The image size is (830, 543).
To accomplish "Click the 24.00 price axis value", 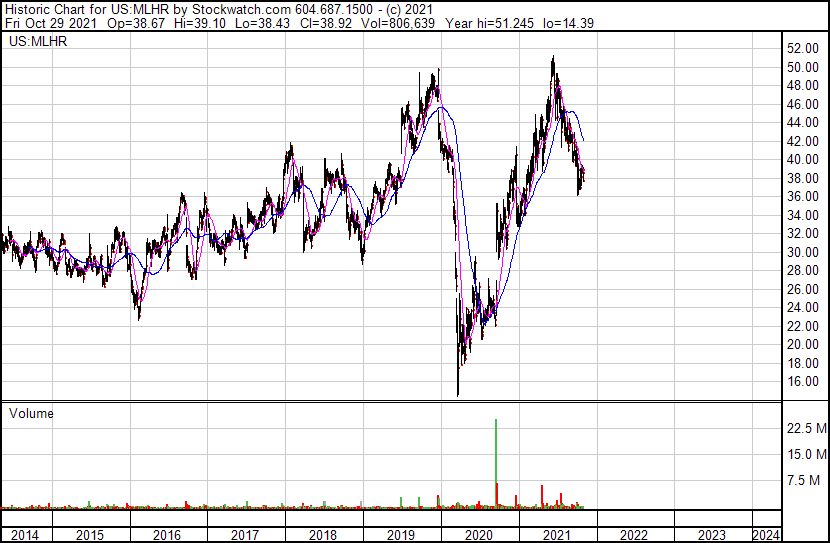I will pos(803,307).
